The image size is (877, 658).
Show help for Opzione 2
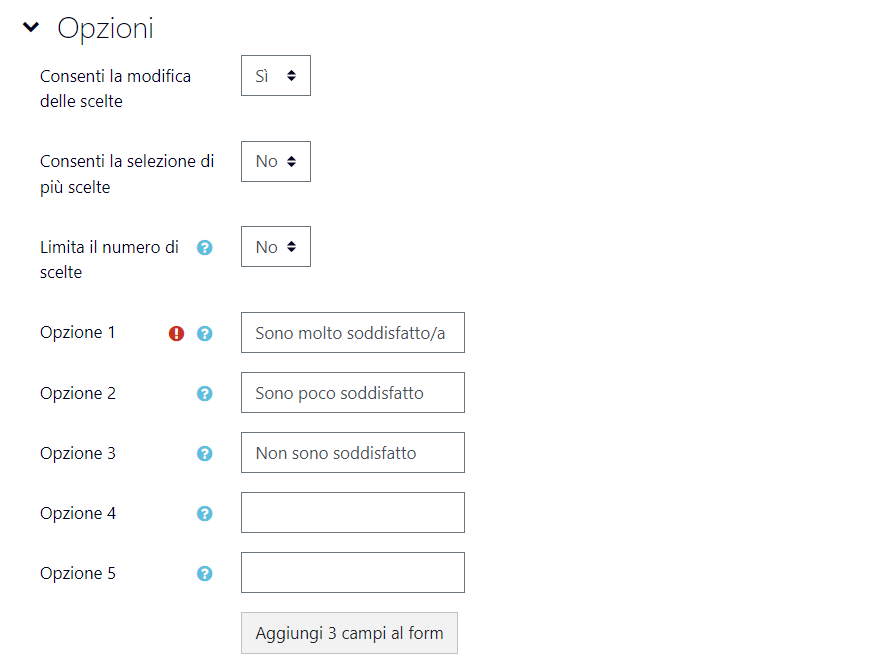tap(205, 393)
